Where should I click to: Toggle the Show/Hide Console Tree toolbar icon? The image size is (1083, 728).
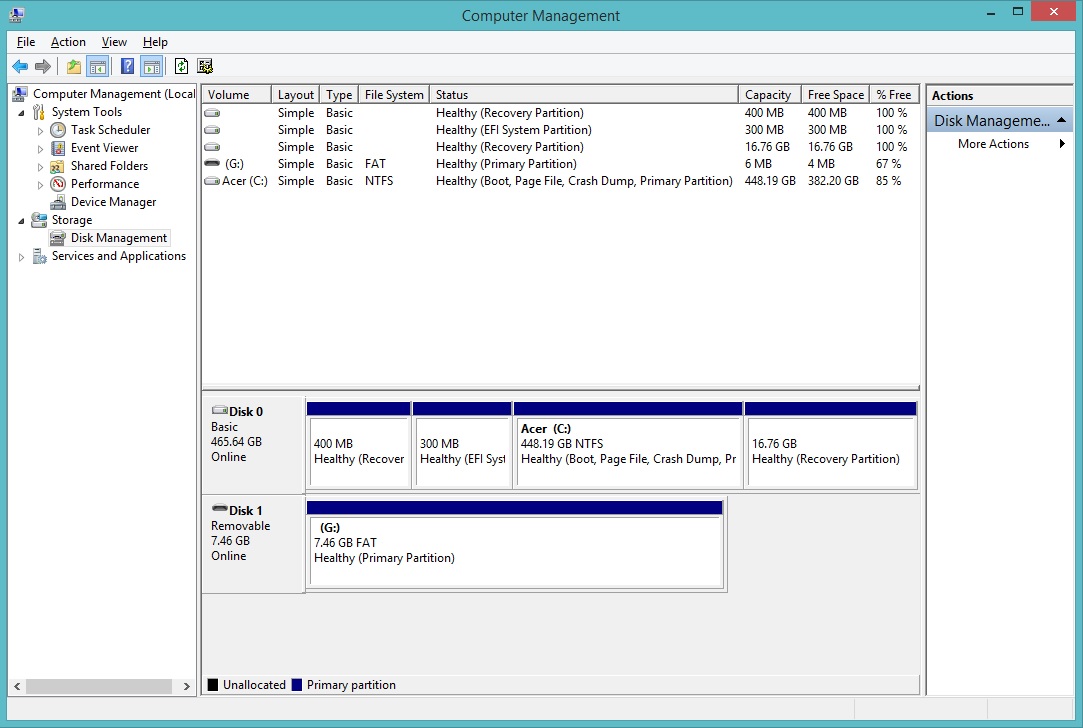click(97, 66)
